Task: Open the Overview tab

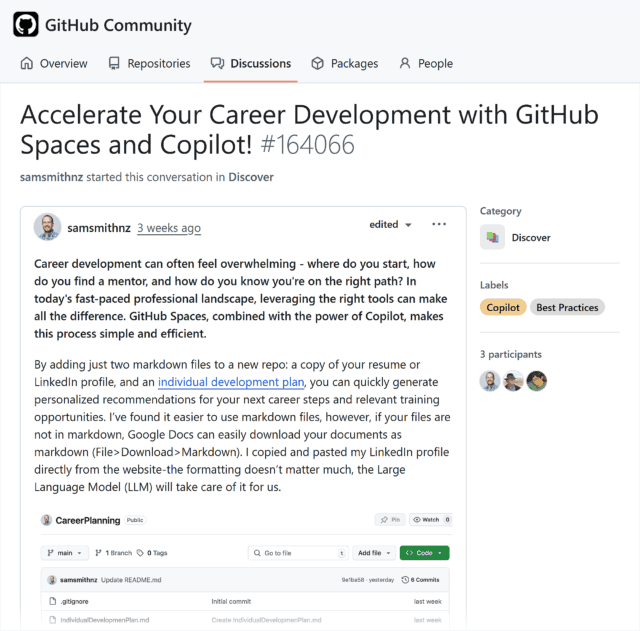Action: point(54,64)
